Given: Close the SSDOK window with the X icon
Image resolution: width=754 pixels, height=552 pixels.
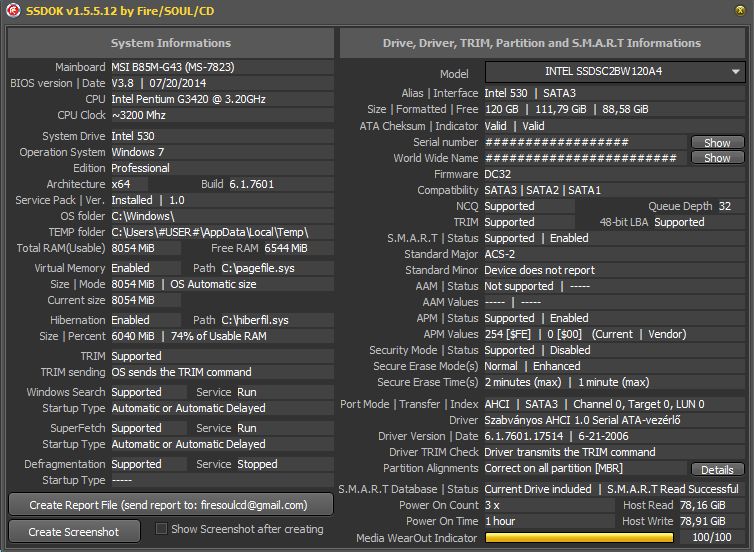Looking at the screenshot, I should (741, 10).
